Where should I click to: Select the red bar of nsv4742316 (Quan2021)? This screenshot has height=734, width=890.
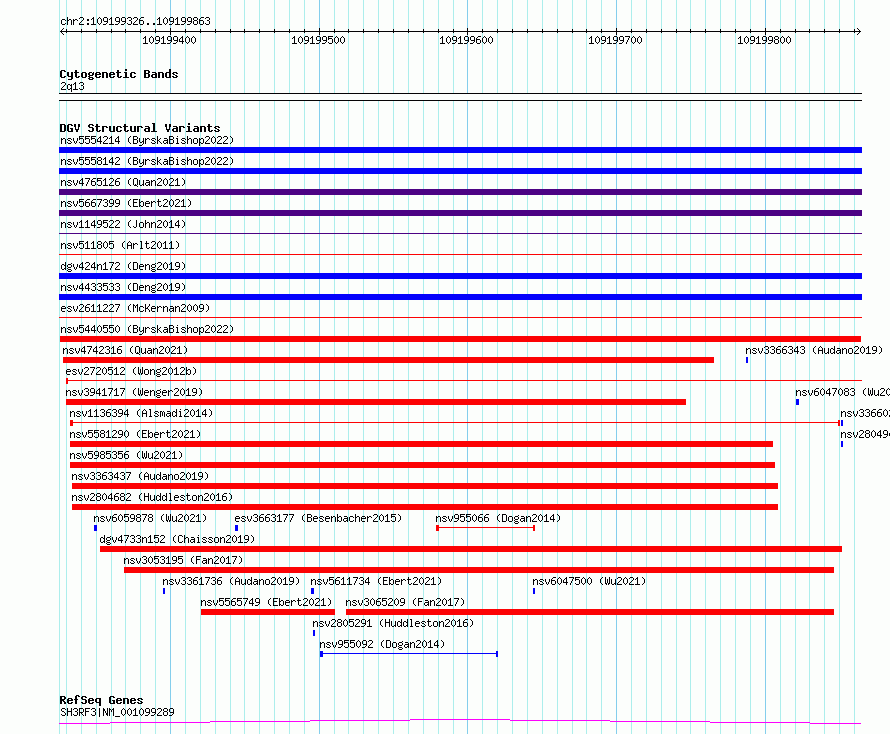(388, 360)
